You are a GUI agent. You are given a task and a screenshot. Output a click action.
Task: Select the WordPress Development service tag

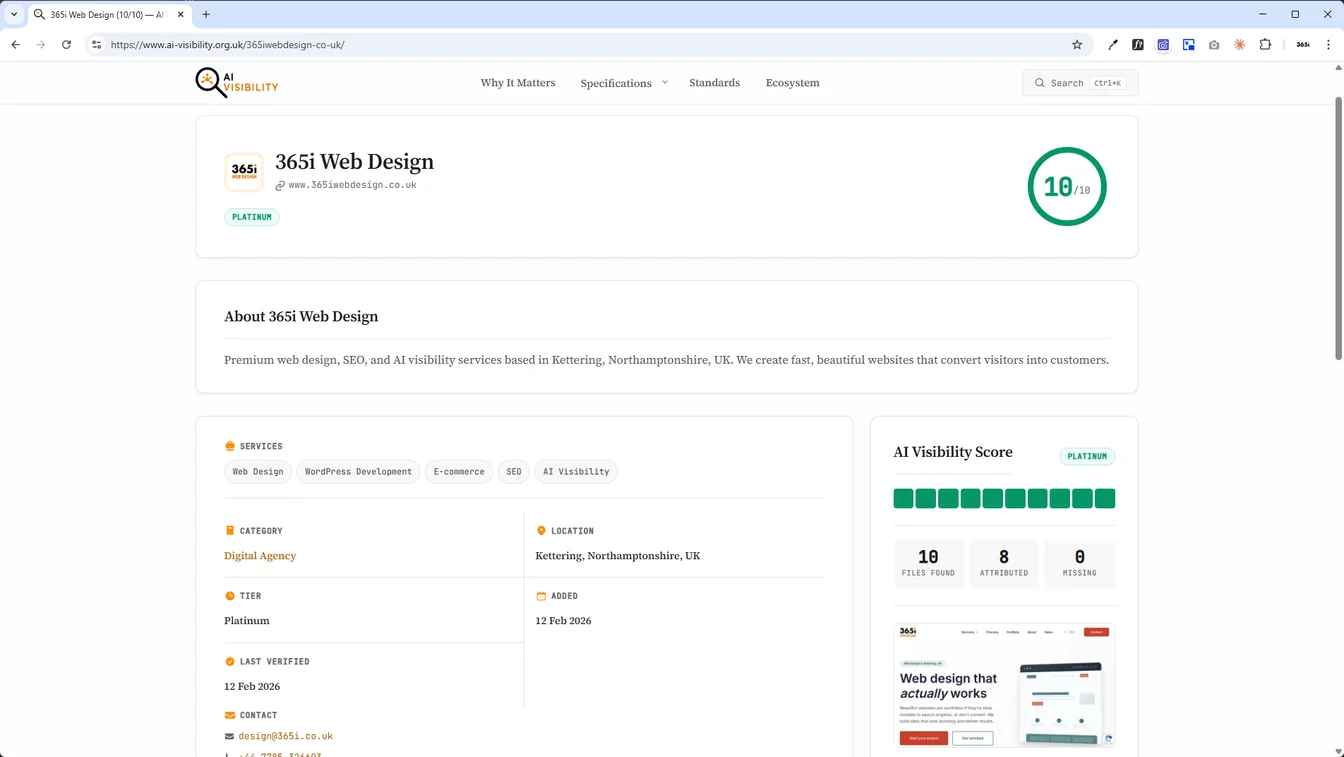pos(358,472)
